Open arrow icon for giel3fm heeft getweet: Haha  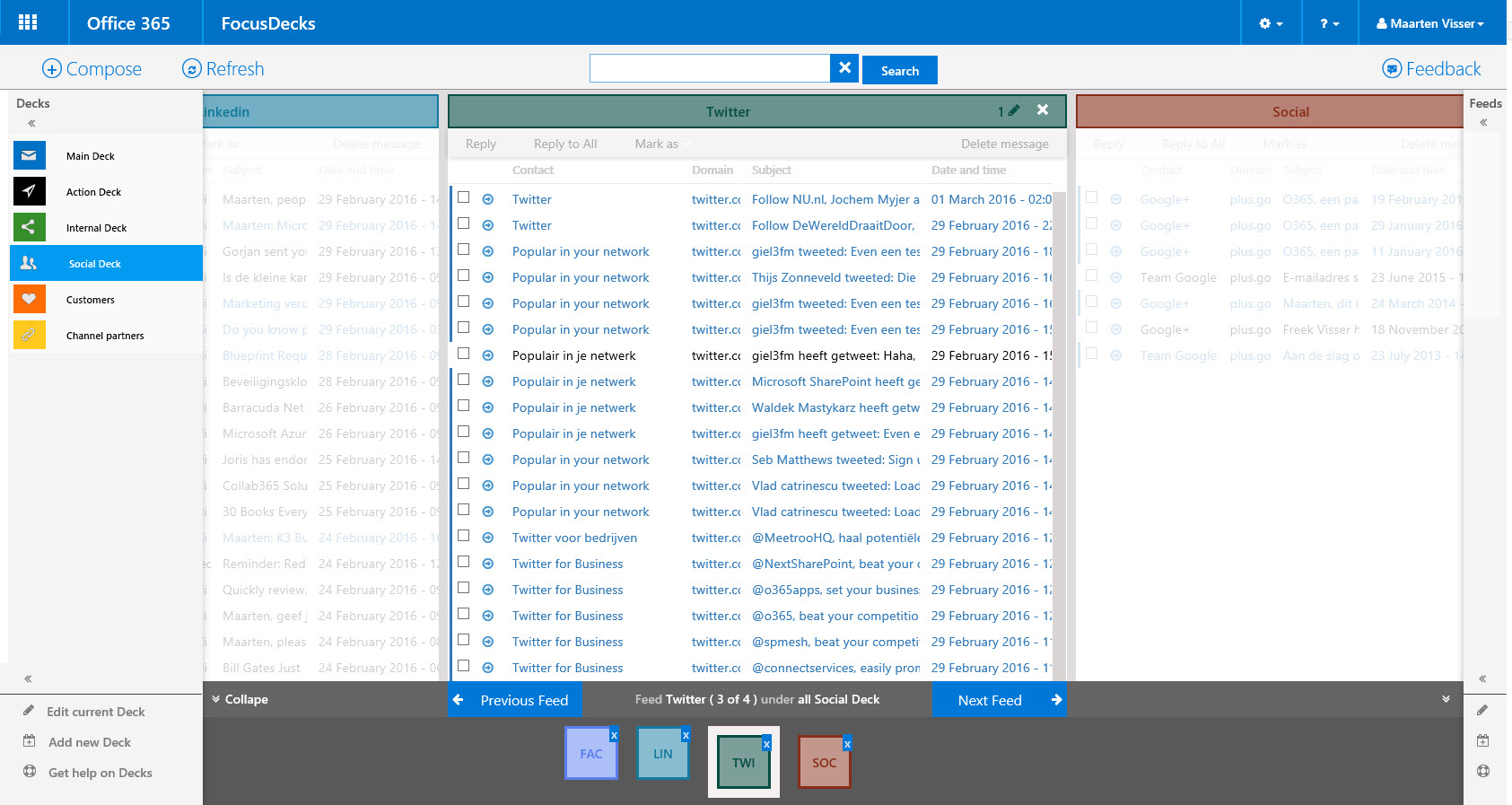pos(488,355)
